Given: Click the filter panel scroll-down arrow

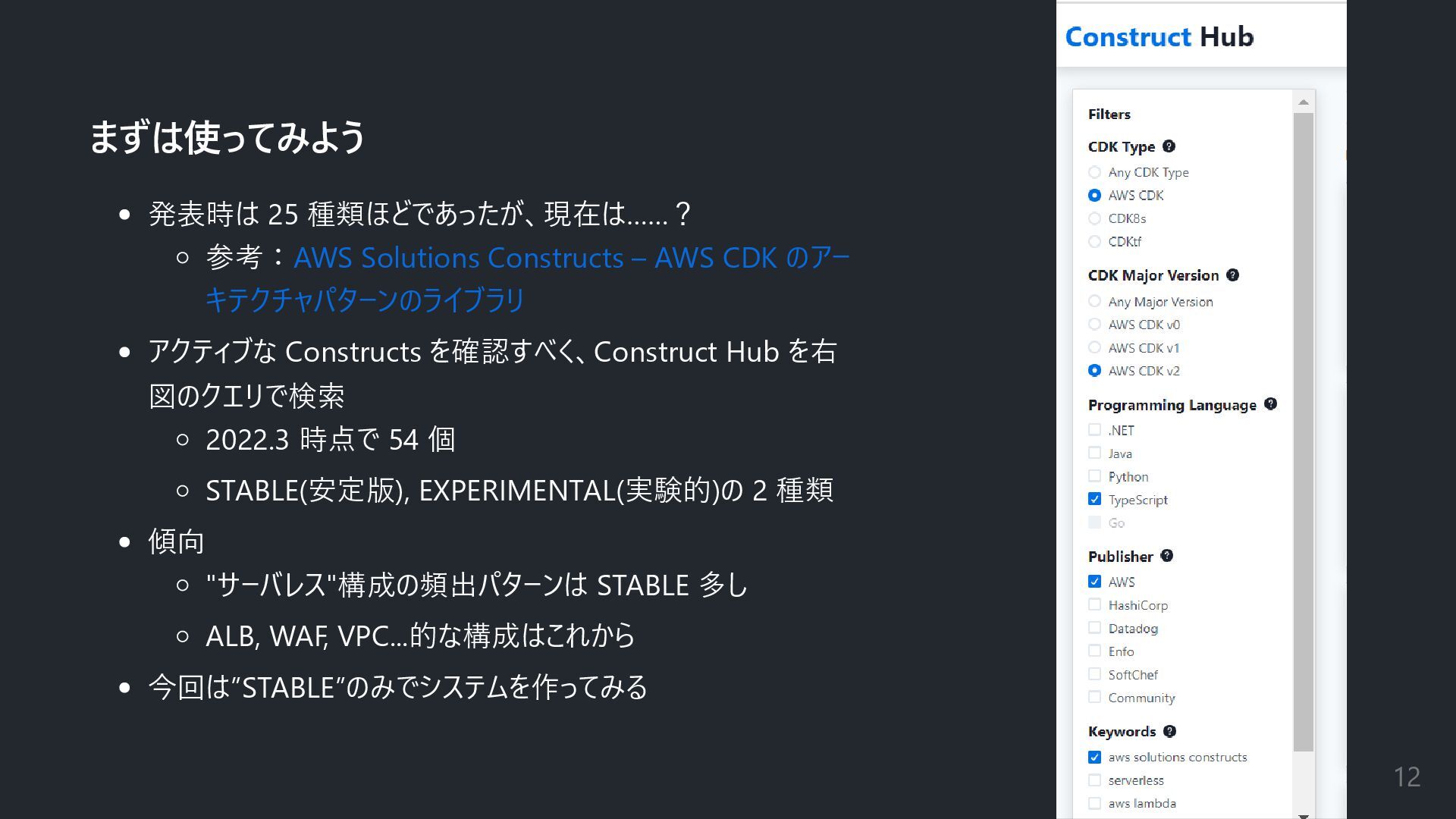Looking at the screenshot, I should 1303,815.
